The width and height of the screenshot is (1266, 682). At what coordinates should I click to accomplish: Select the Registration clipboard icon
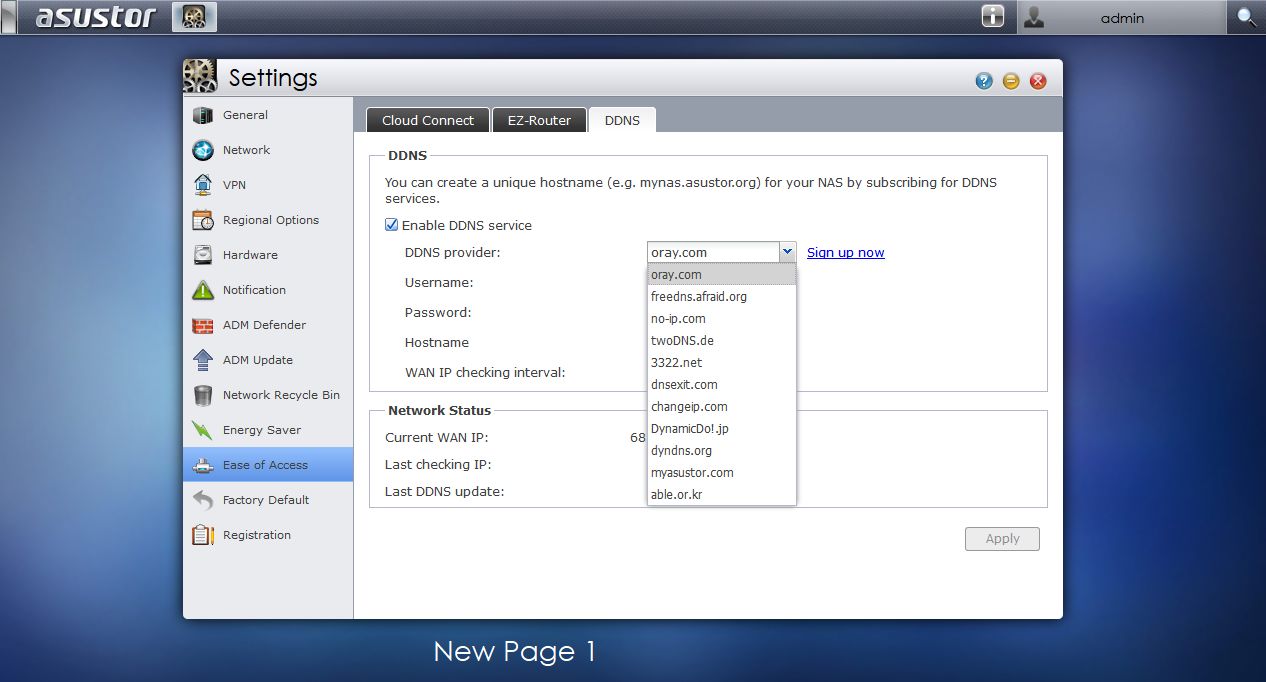coord(203,535)
